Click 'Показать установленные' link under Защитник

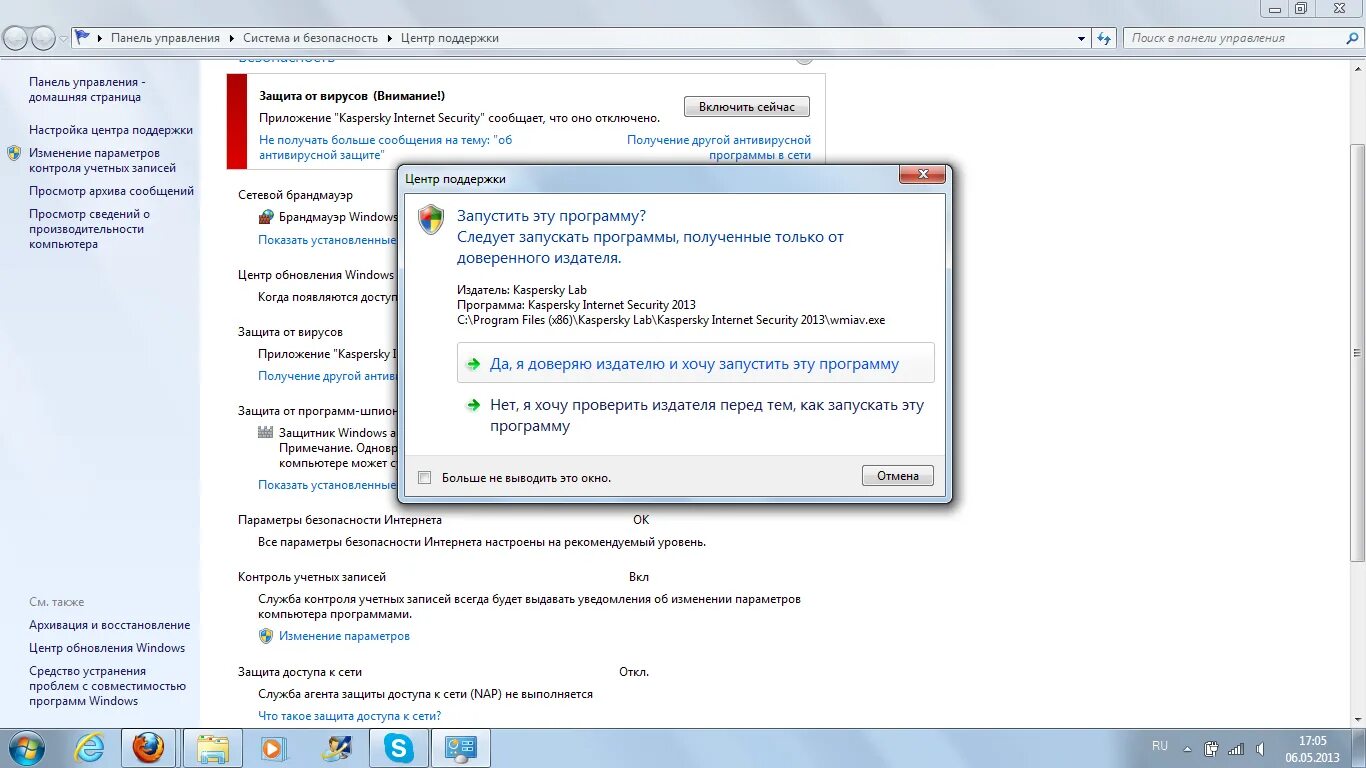point(327,485)
